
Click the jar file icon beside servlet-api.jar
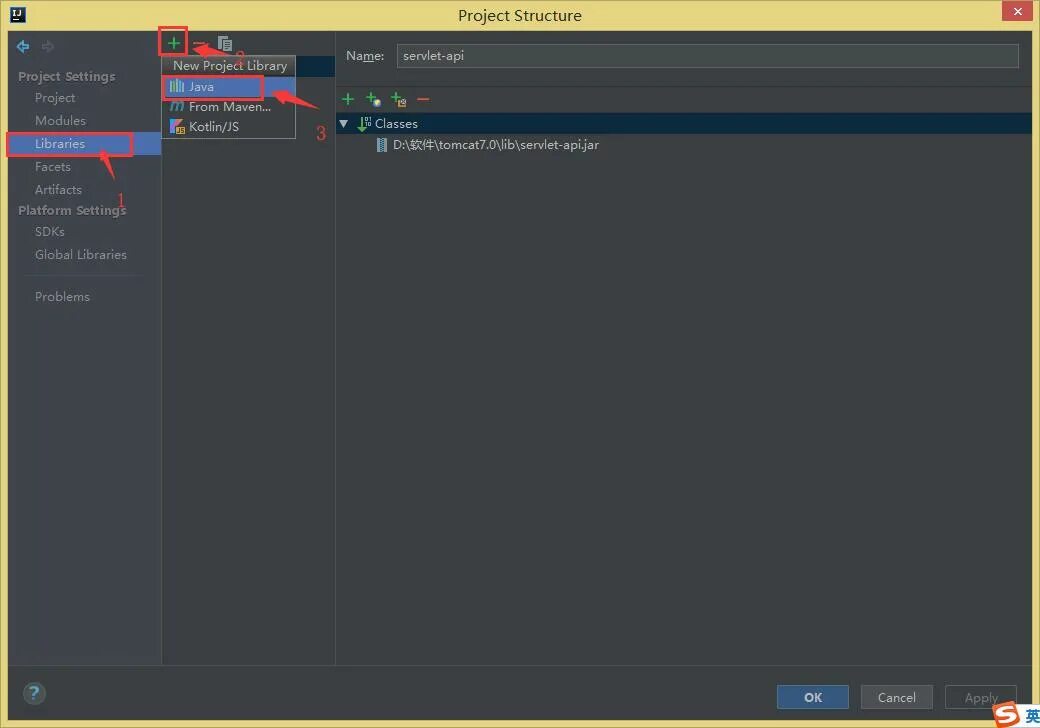point(381,145)
